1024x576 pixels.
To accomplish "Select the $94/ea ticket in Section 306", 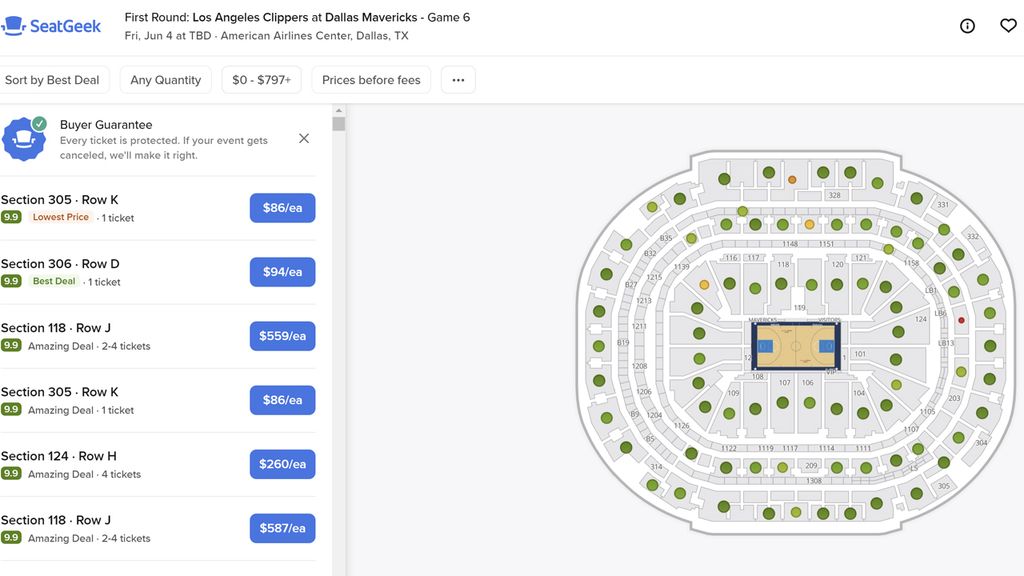I will point(282,271).
